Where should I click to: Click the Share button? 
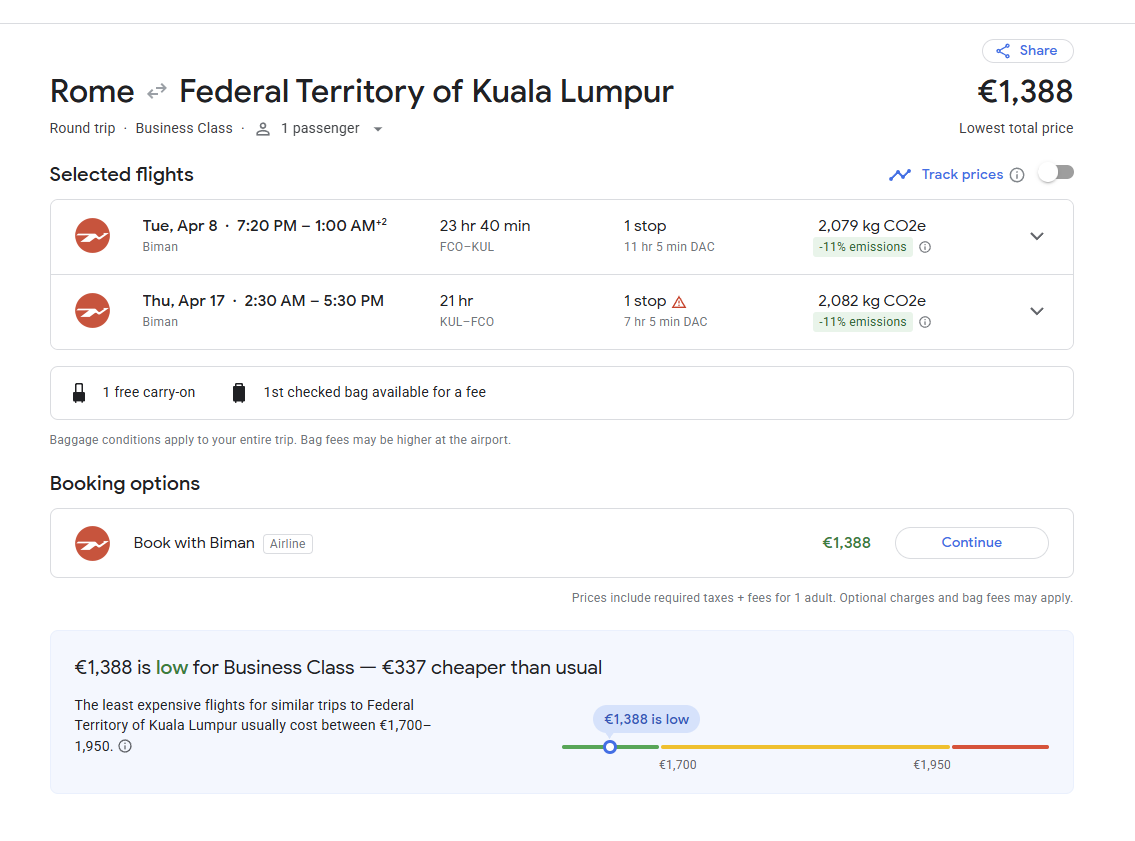(x=1027, y=51)
